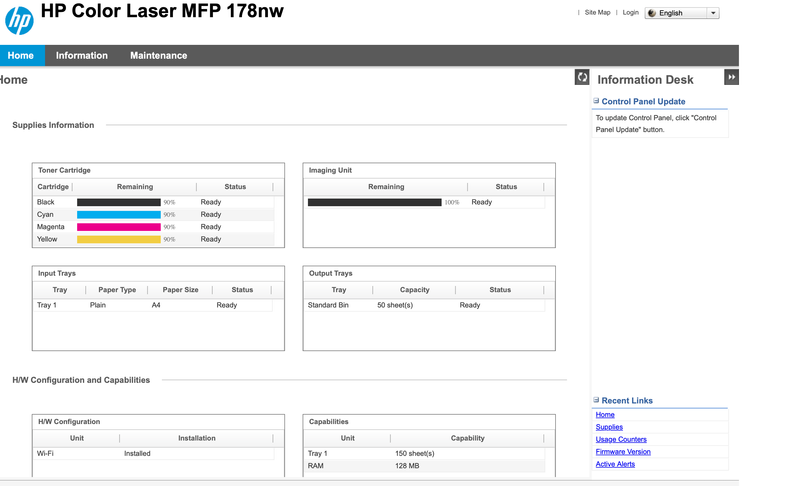Collapse the Recent Links section
The height and width of the screenshot is (486, 799).
(596, 400)
